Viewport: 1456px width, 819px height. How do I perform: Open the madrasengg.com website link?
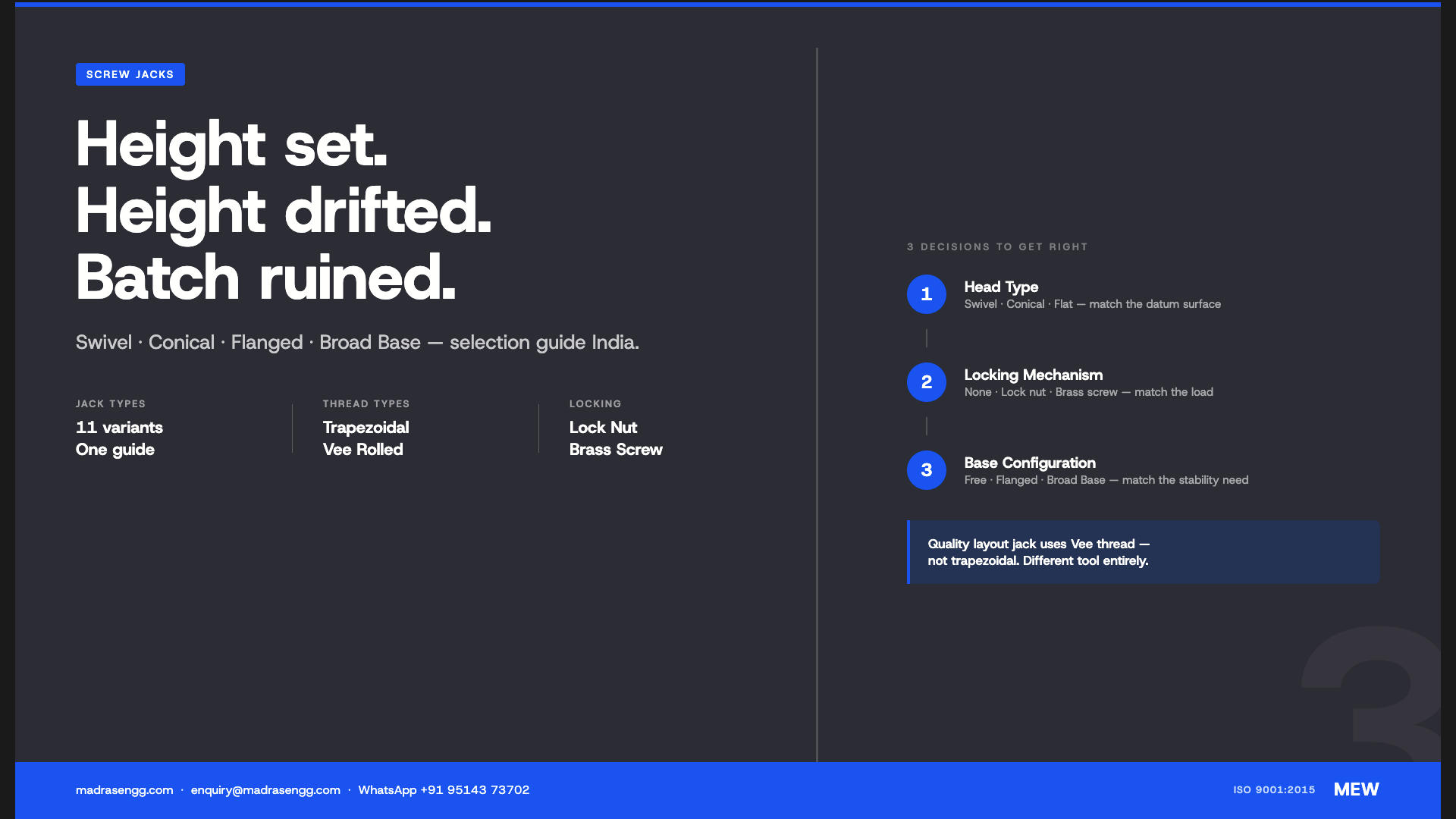point(124,789)
